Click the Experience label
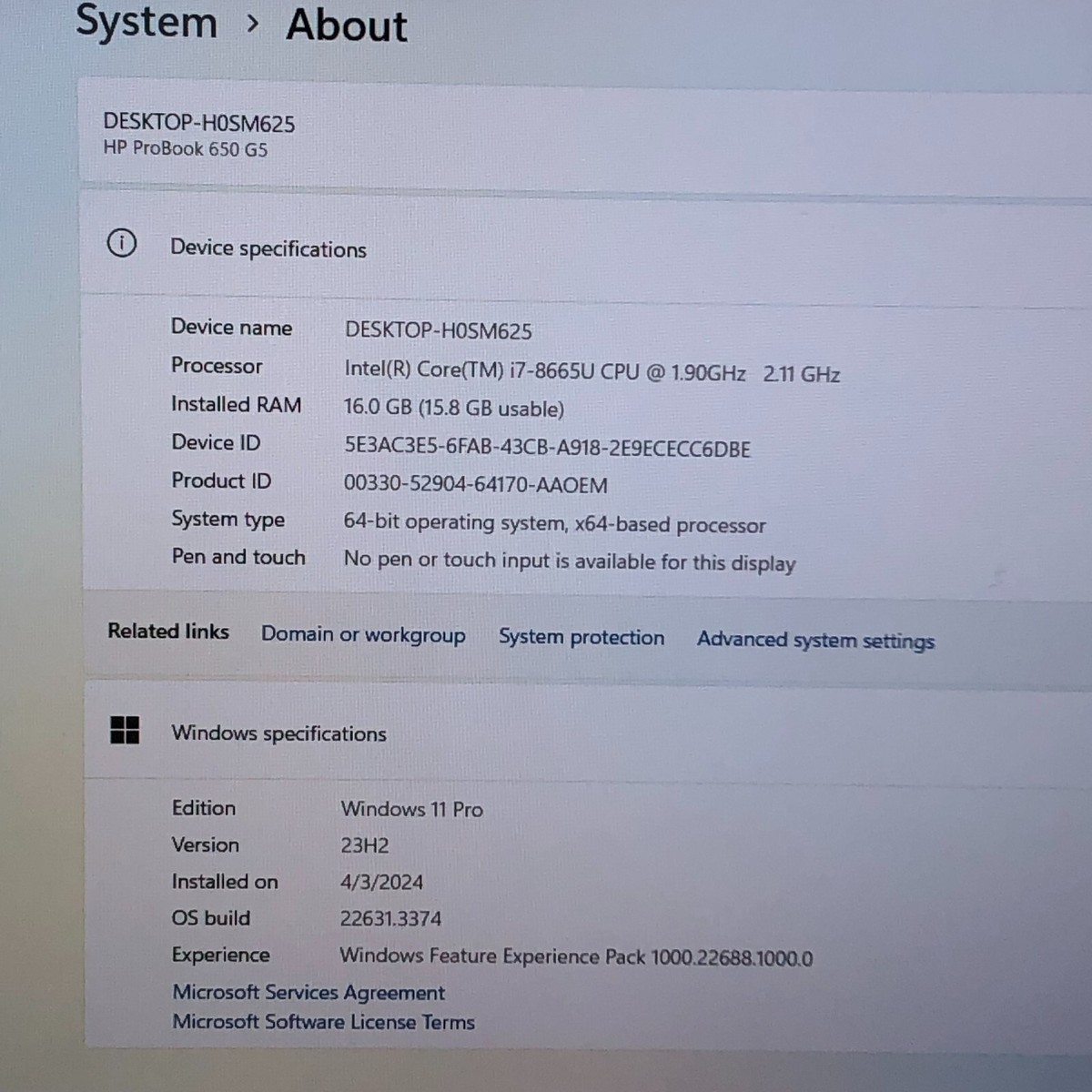Screen dimensions: 1092x1092 coord(221,955)
